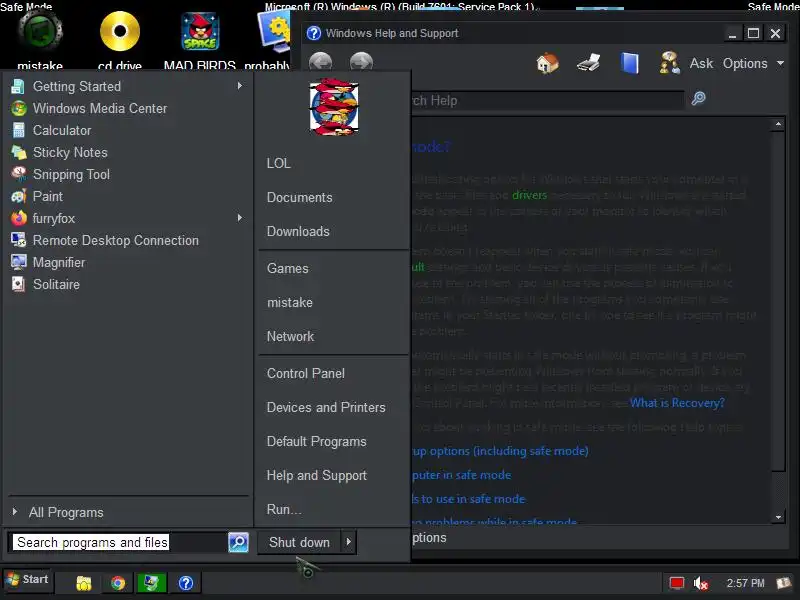Open Downloads from Start menu
This screenshot has height=600, width=800.
(x=298, y=232)
